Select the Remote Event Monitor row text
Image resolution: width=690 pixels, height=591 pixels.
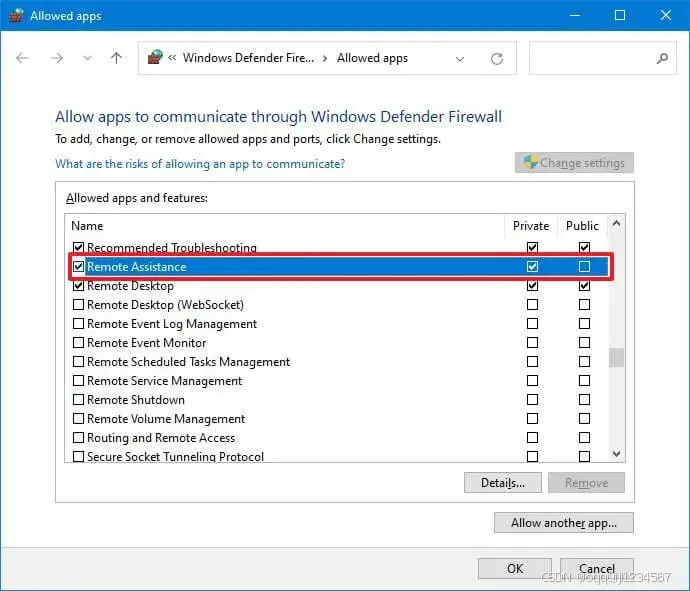coord(147,342)
